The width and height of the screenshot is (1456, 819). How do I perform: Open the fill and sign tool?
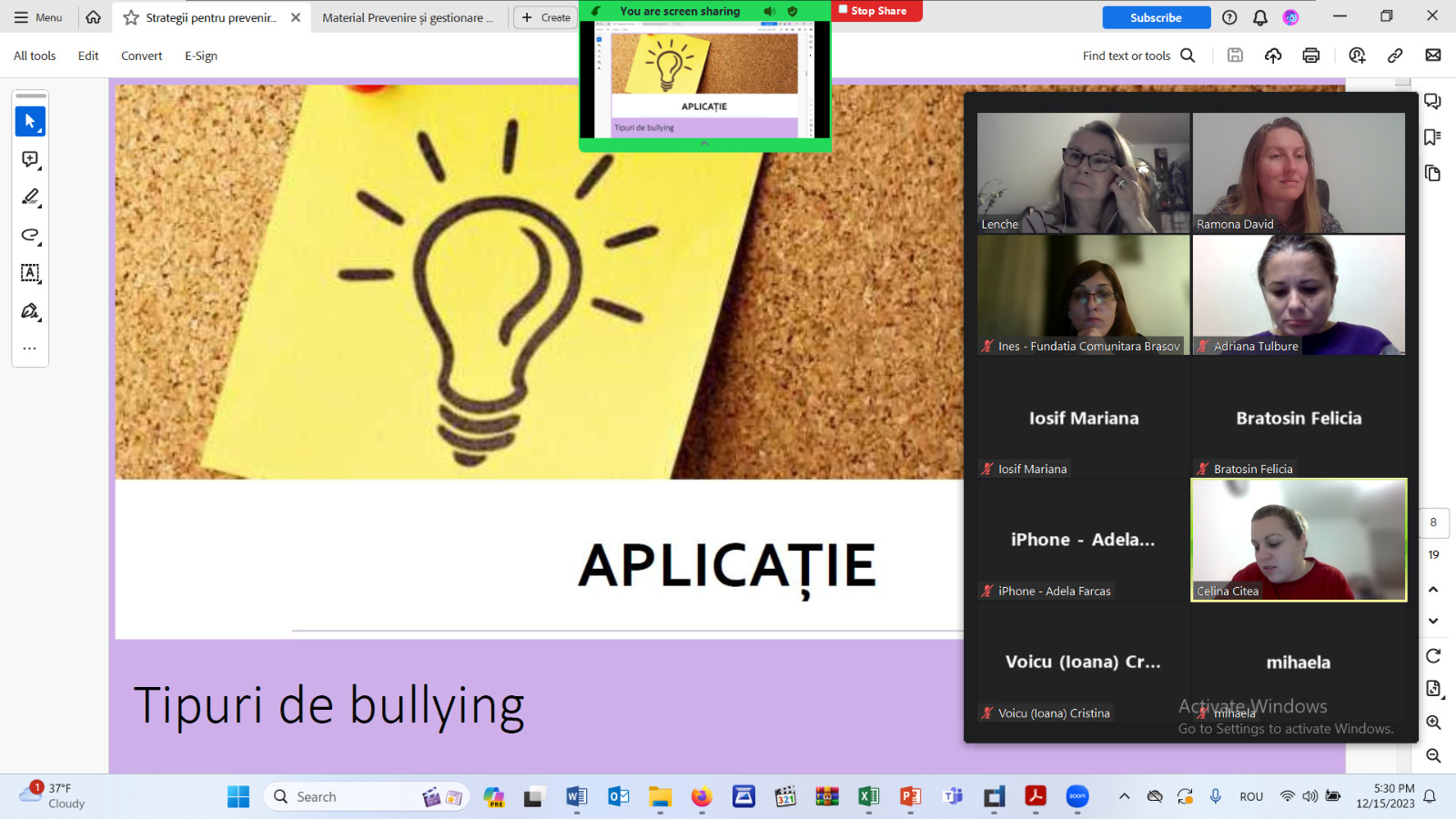click(30, 311)
